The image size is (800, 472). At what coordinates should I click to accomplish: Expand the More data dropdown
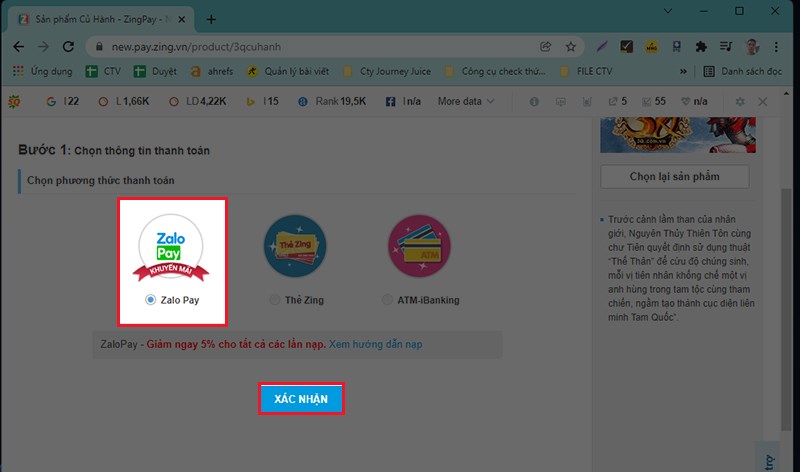(466, 102)
